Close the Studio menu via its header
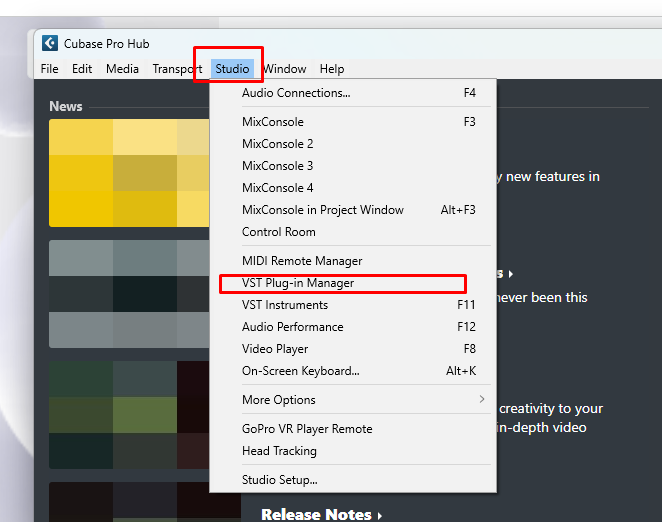Viewport: 662px width, 522px height. tap(232, 69)
